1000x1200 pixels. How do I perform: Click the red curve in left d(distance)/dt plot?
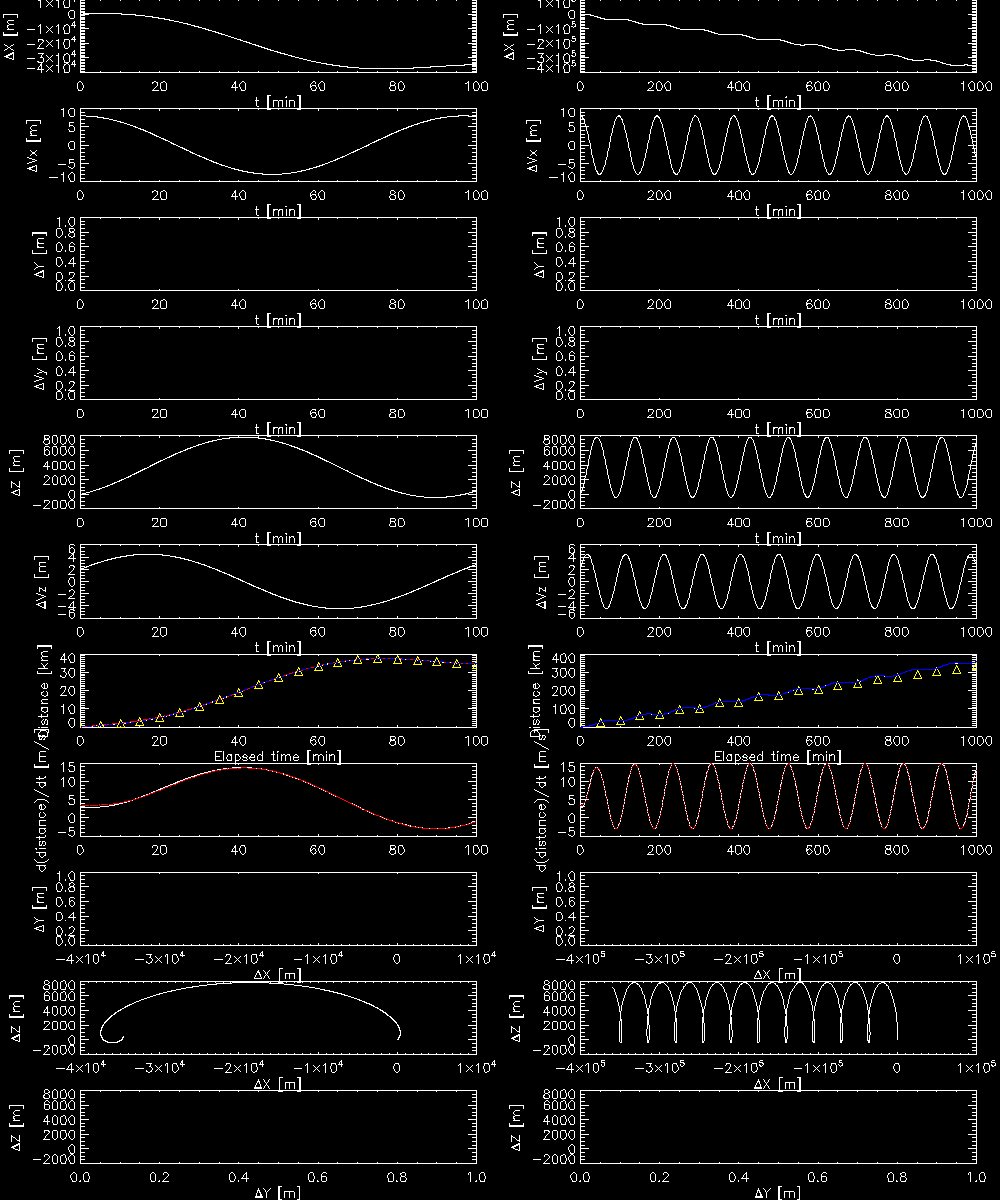pyautogui.click(x=240, y=768)
